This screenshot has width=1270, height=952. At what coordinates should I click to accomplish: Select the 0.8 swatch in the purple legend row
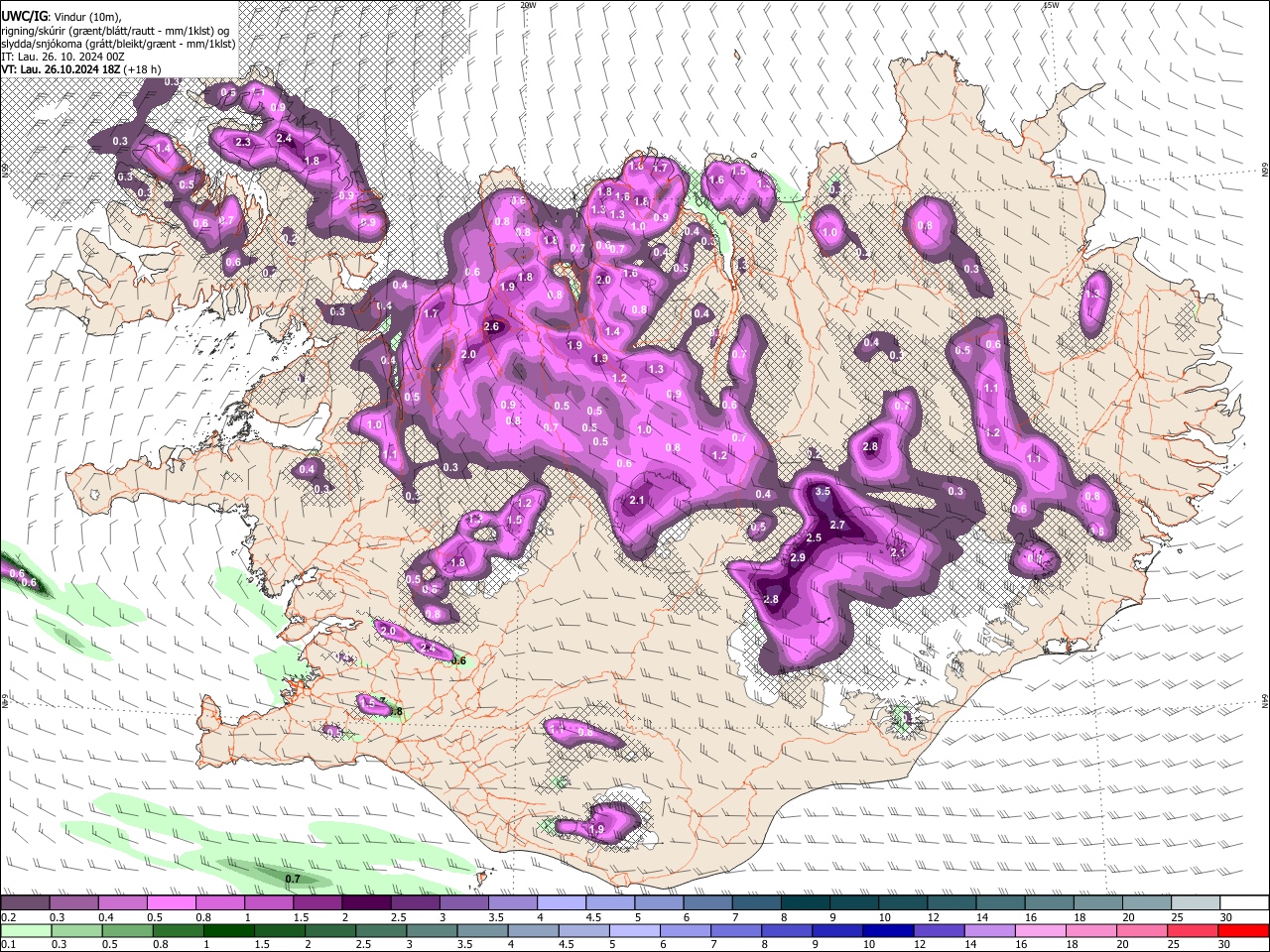click(x=220, y=902)
